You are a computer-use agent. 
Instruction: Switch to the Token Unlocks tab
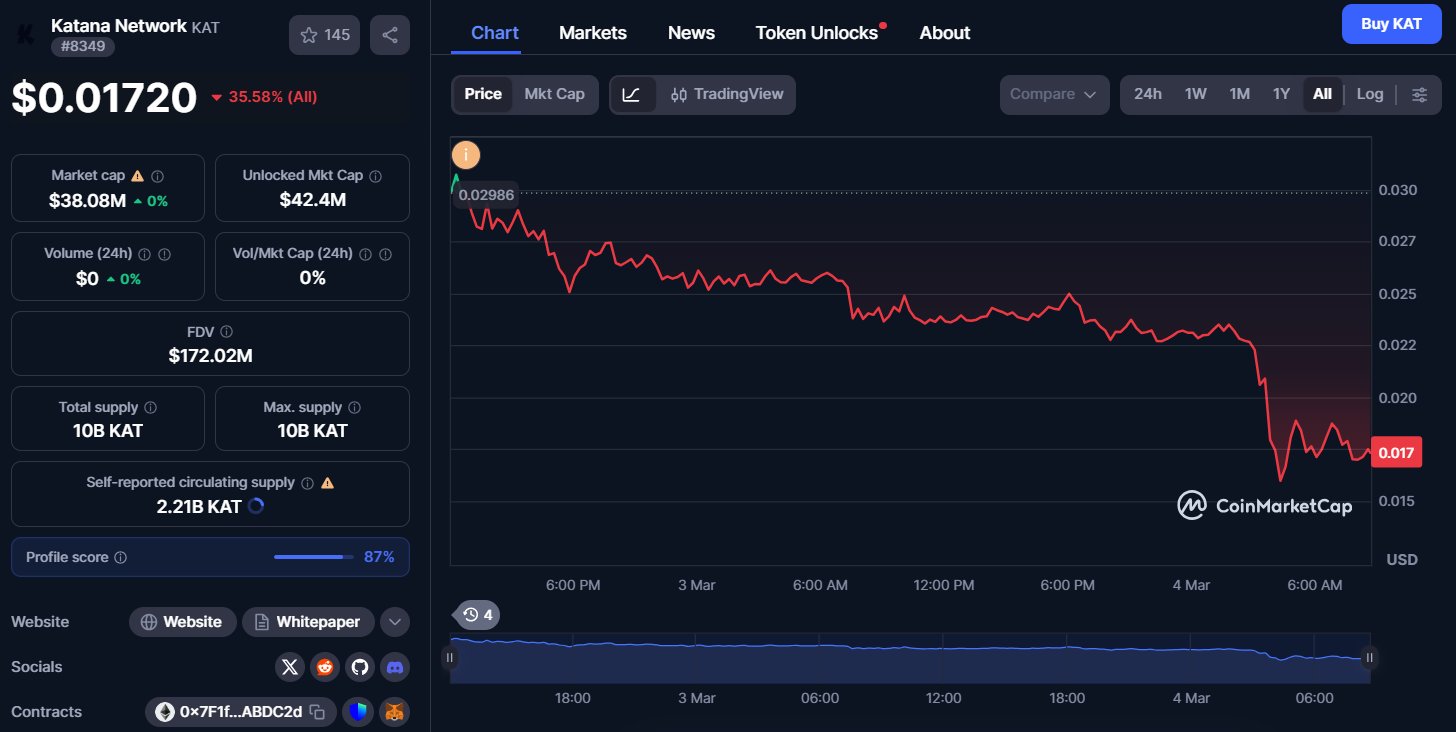(x=816, y=33)
